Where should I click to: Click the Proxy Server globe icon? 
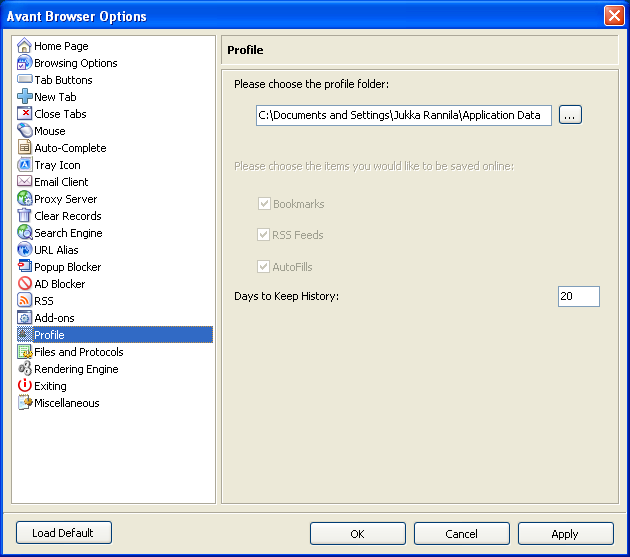tap(24, 199)
